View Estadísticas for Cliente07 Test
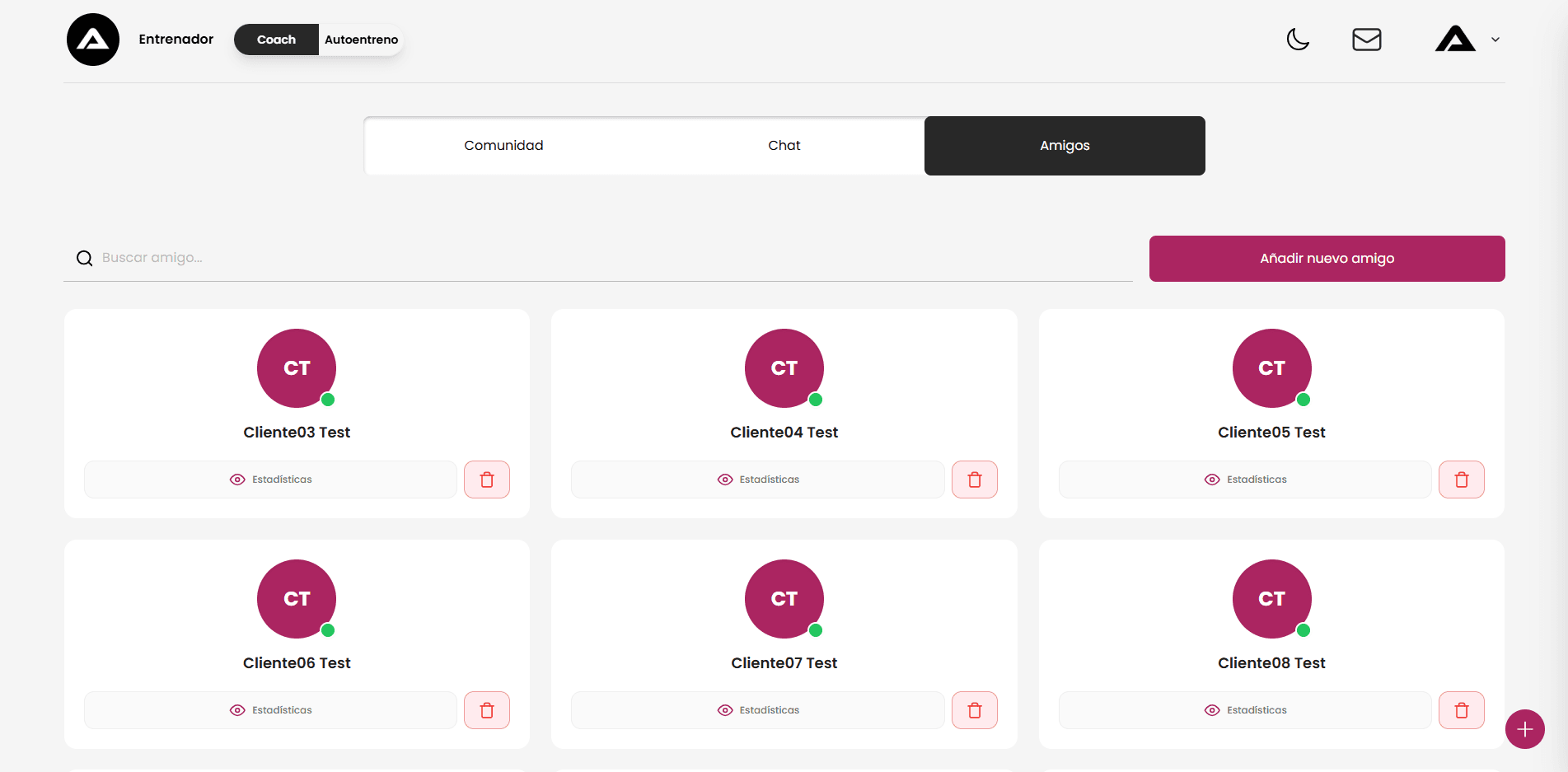The width and height of the screenshot is (1568, 772). tap(757, 710)
